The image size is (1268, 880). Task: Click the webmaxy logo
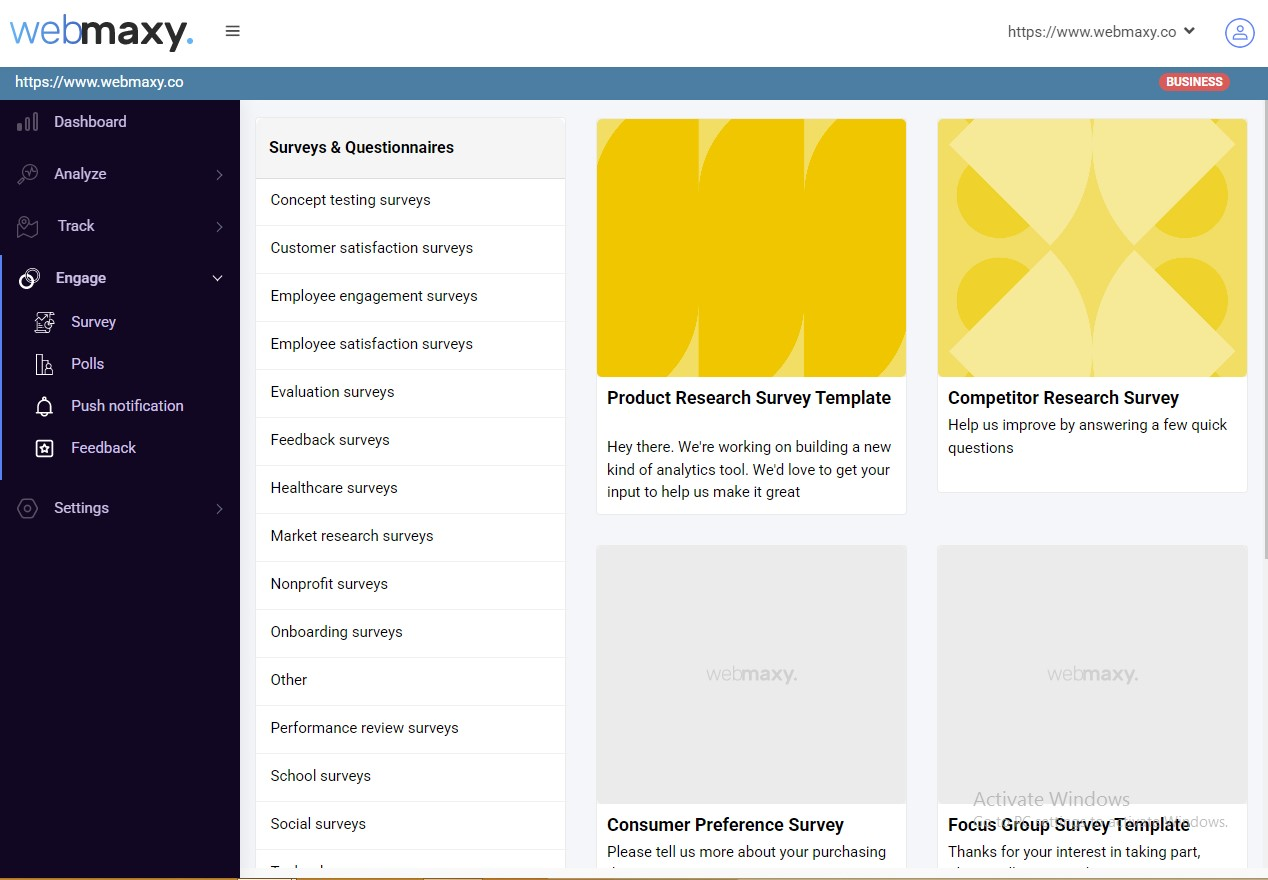point(102,32)
